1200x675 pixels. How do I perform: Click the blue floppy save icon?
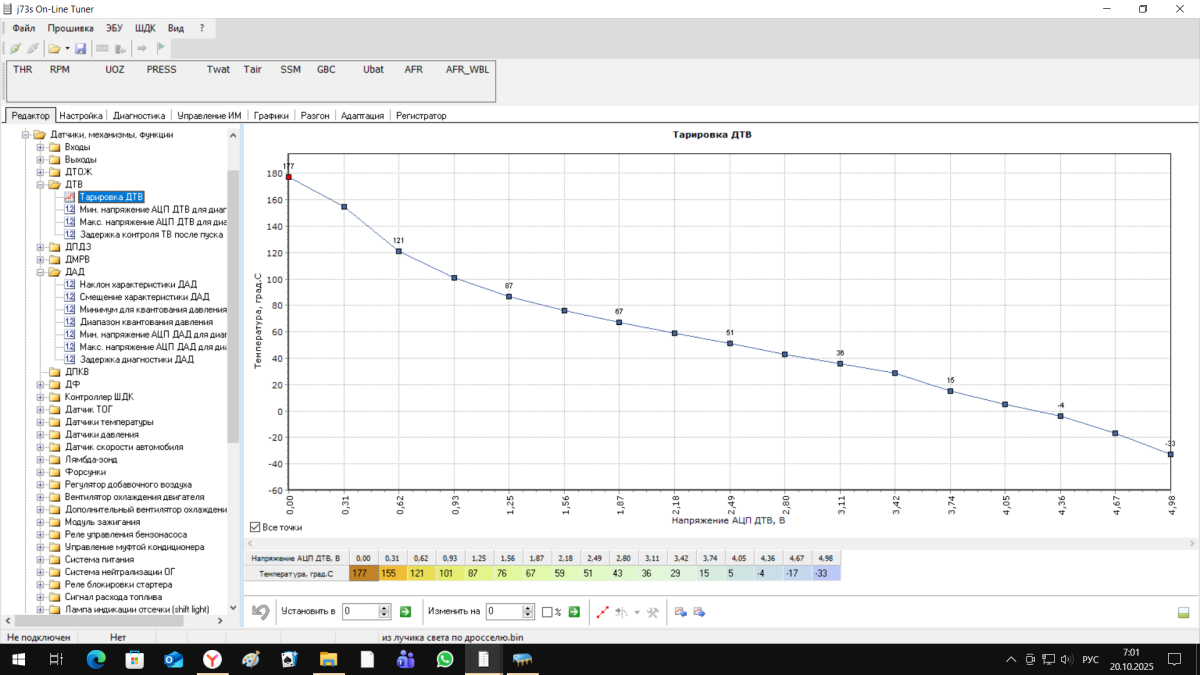tap(80, 48)
